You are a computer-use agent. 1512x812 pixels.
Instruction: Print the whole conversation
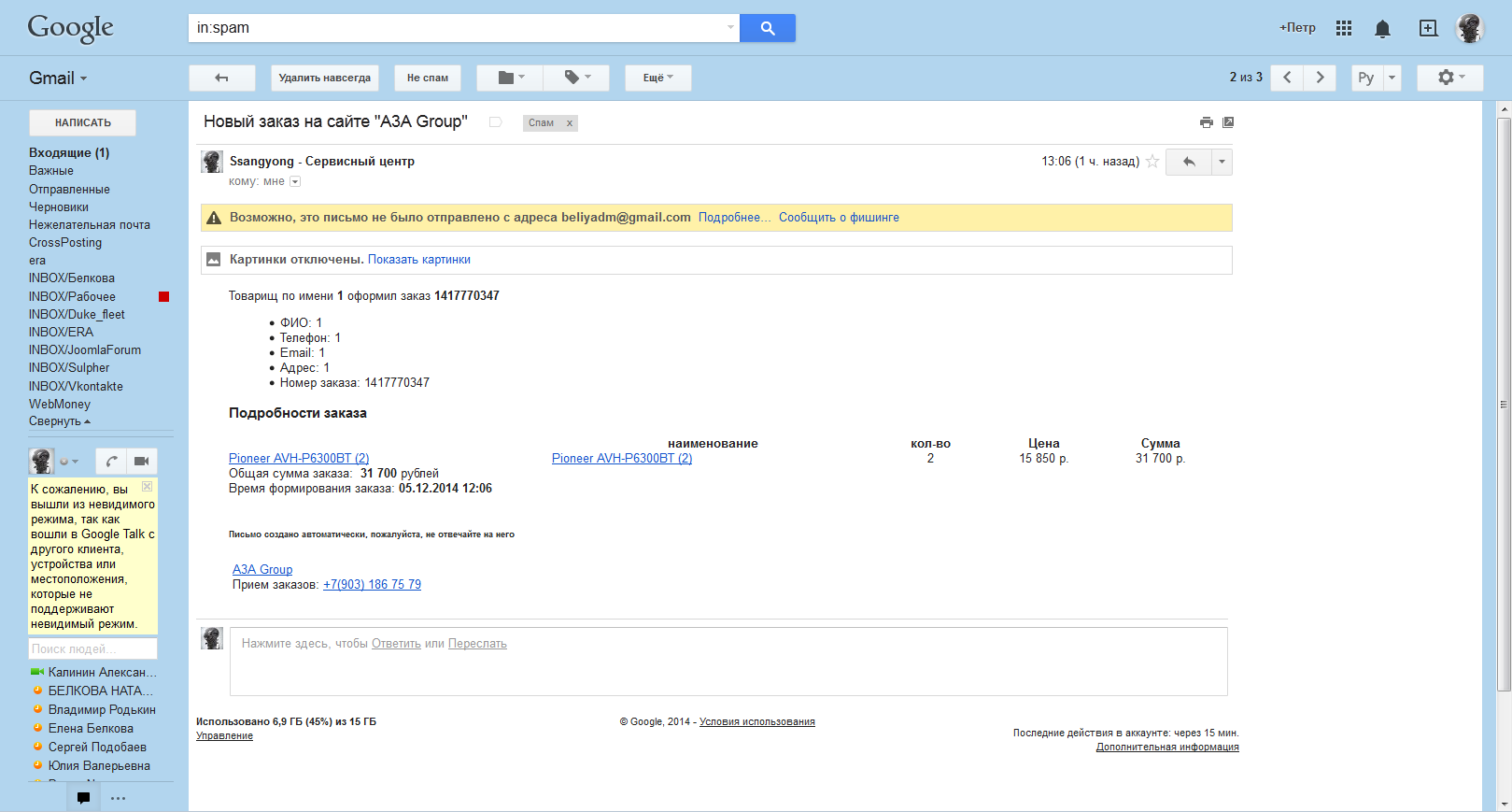pos(1207,122)
